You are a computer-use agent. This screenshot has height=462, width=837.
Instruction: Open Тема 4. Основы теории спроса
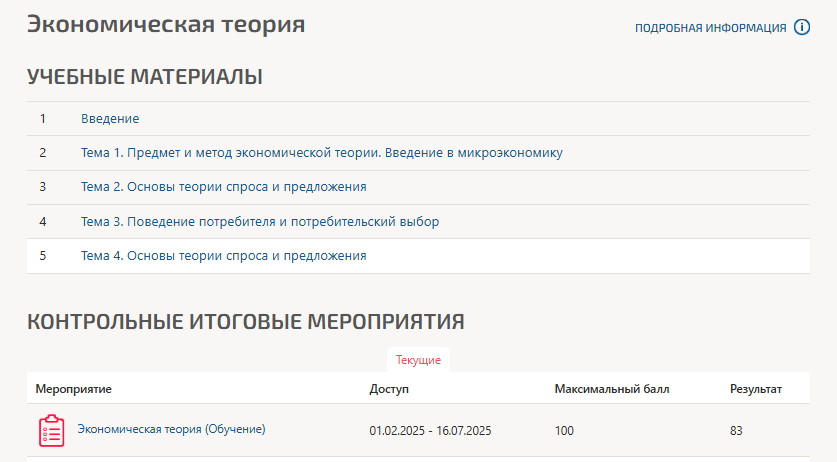(223, 256)
